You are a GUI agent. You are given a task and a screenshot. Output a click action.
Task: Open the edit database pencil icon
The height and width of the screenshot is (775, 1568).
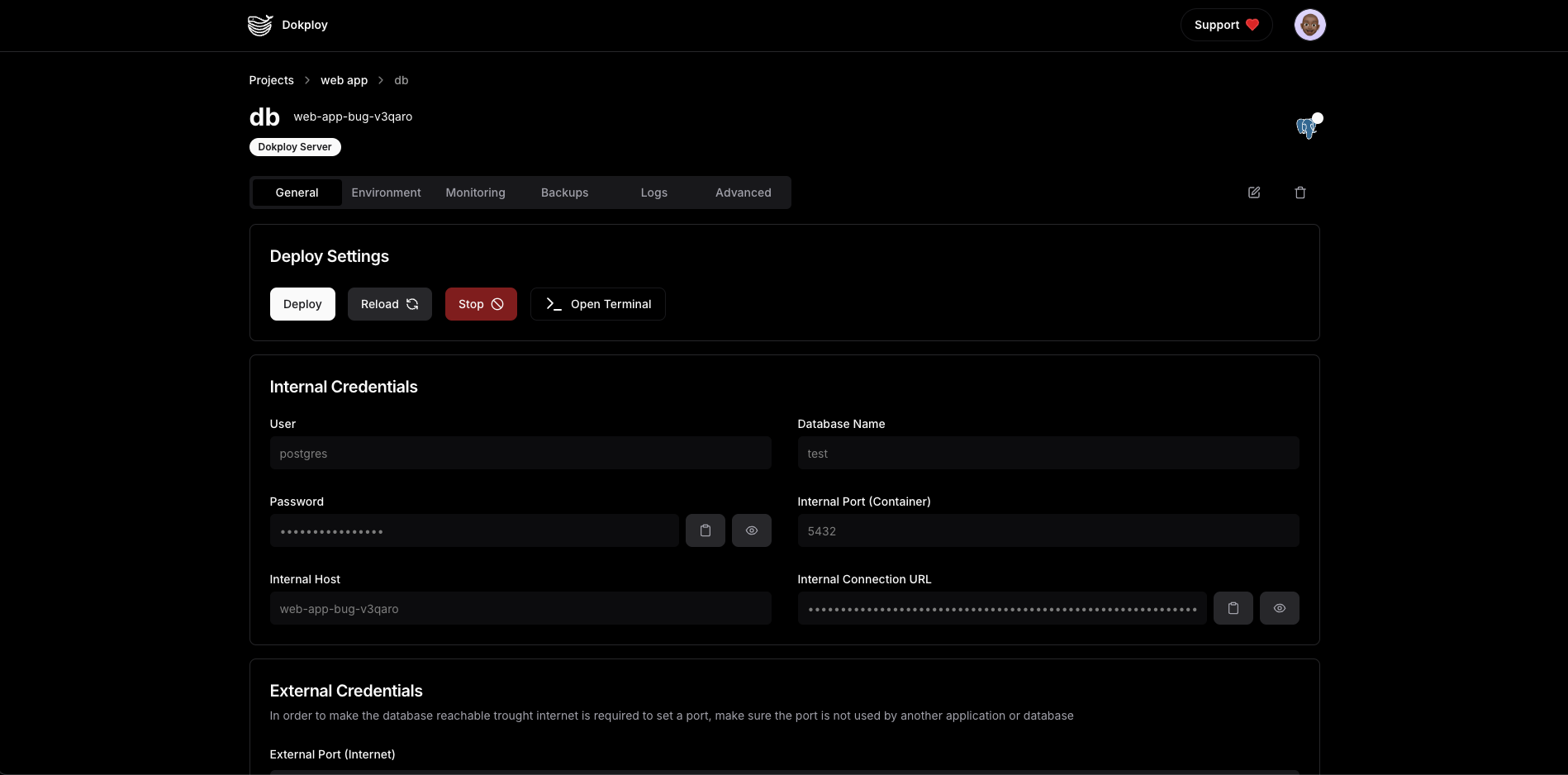tap(1254, 193)
